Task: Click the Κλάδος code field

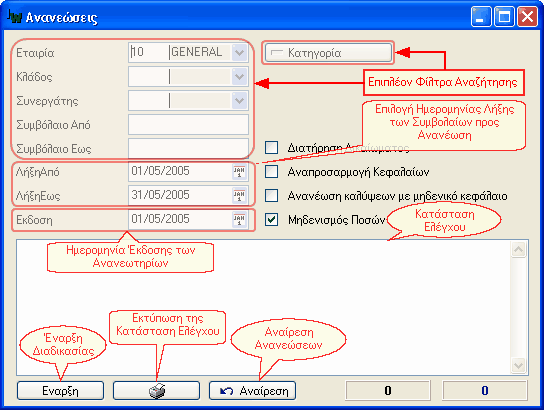Action: coord(149,77)
